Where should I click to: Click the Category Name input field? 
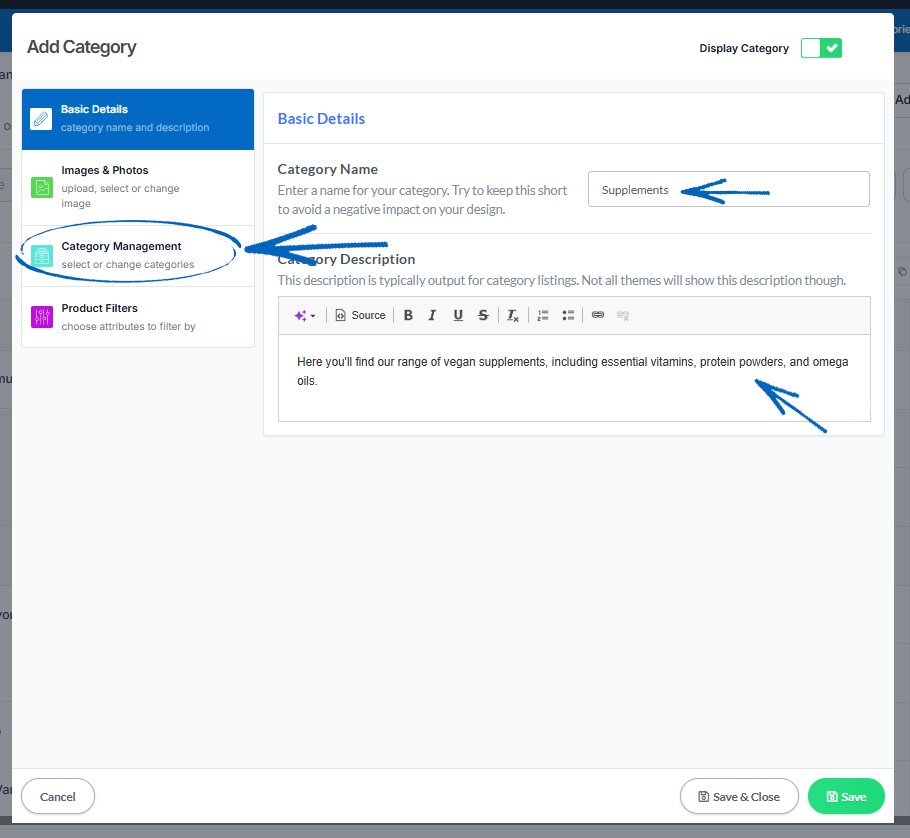[x=729, y=189]
